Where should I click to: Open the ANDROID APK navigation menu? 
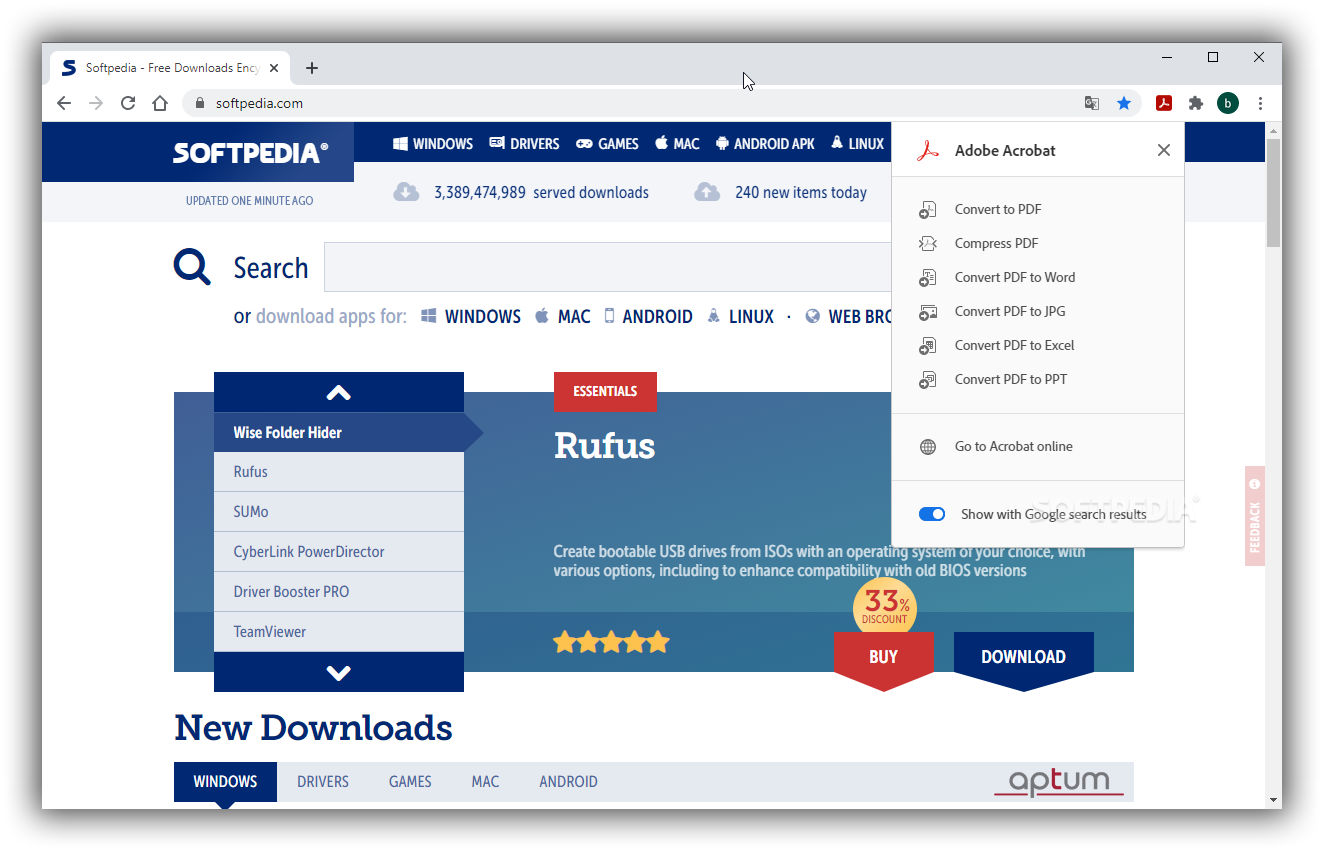[765, 144]
